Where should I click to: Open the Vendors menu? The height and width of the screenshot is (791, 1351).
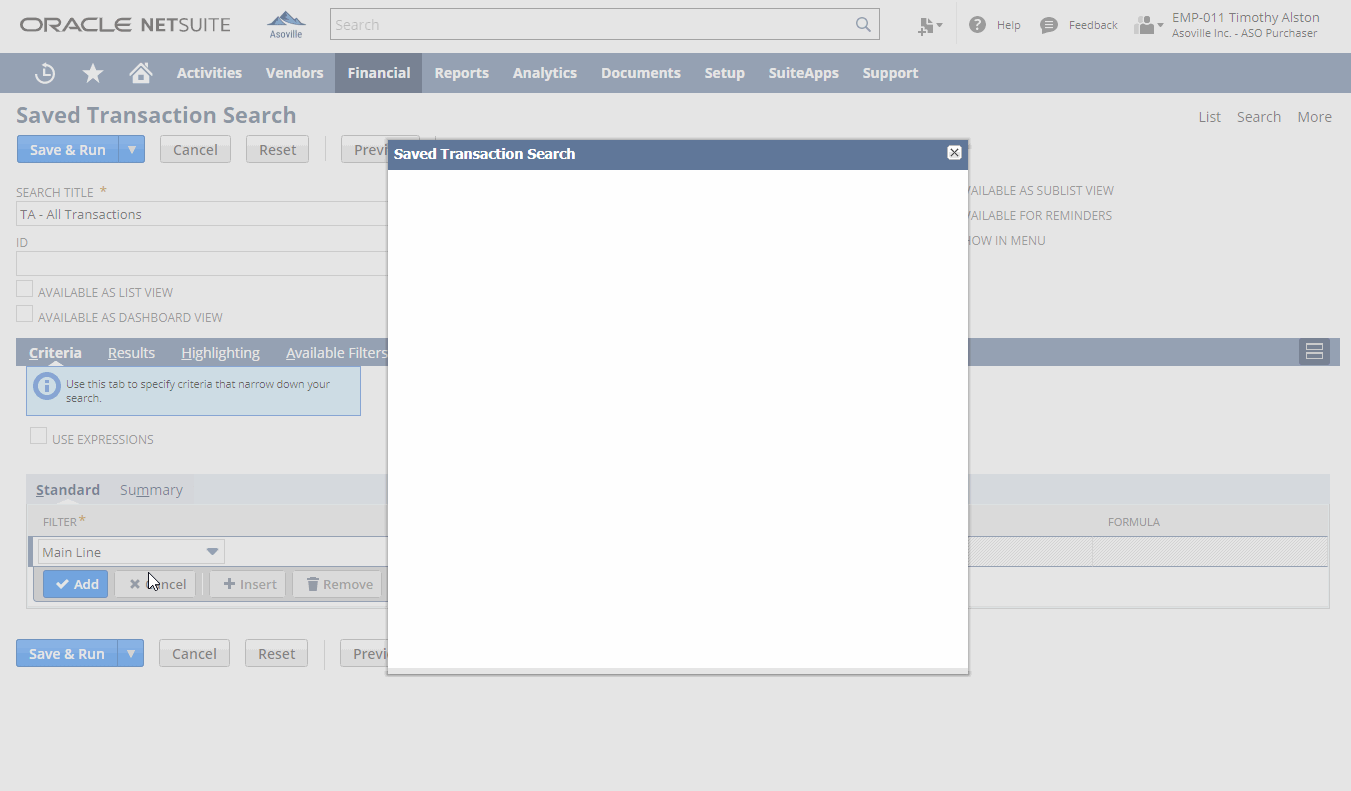coord(294,73)
